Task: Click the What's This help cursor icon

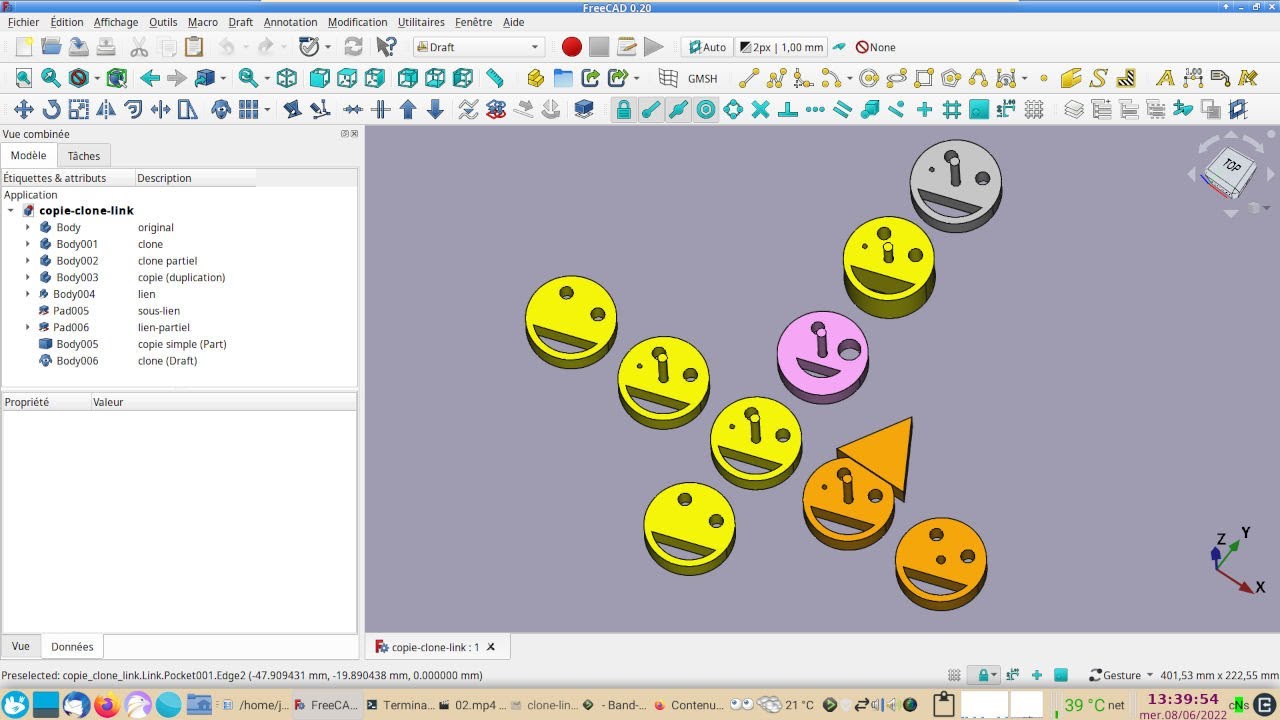Action: 386,47
